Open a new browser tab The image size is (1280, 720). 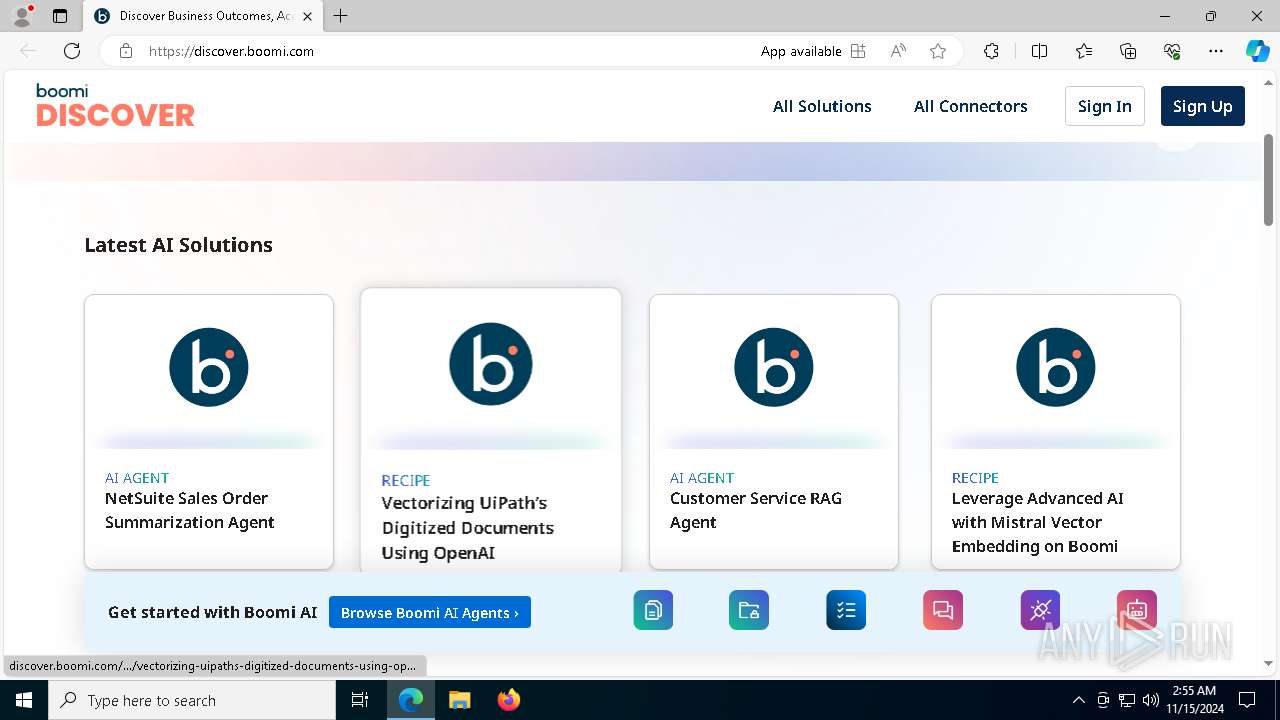click(341, 16)
